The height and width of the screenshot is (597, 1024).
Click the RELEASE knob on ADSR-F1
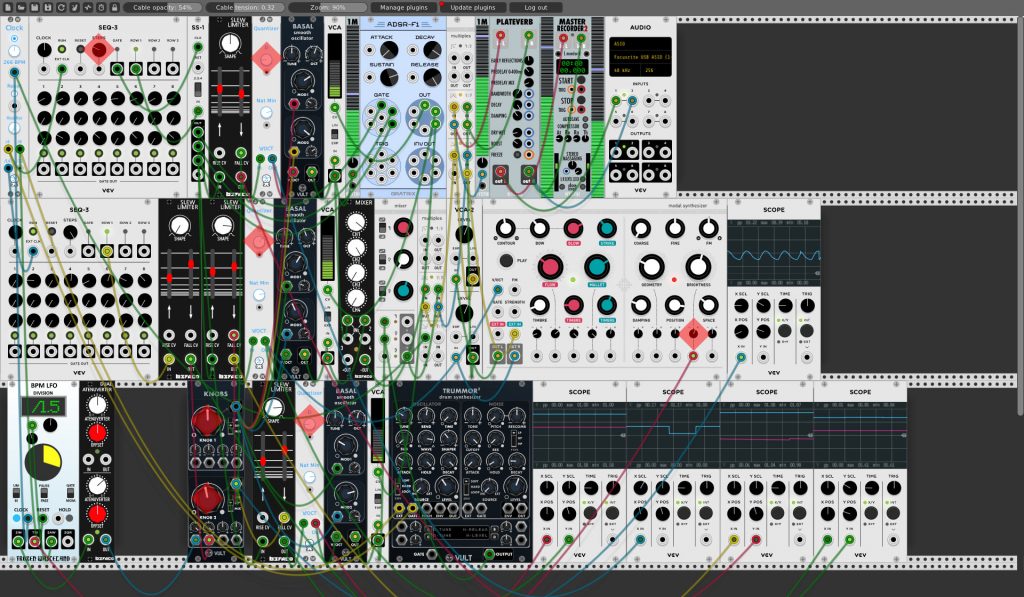tap(432, 78)
